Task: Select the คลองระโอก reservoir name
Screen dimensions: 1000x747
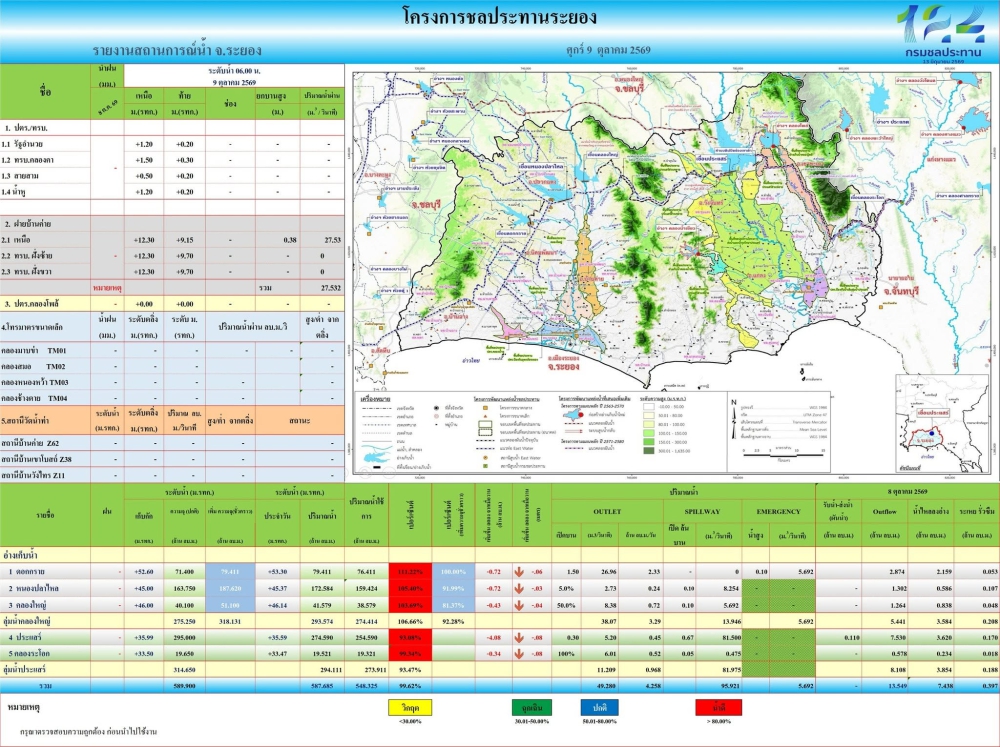Action: 29,653
